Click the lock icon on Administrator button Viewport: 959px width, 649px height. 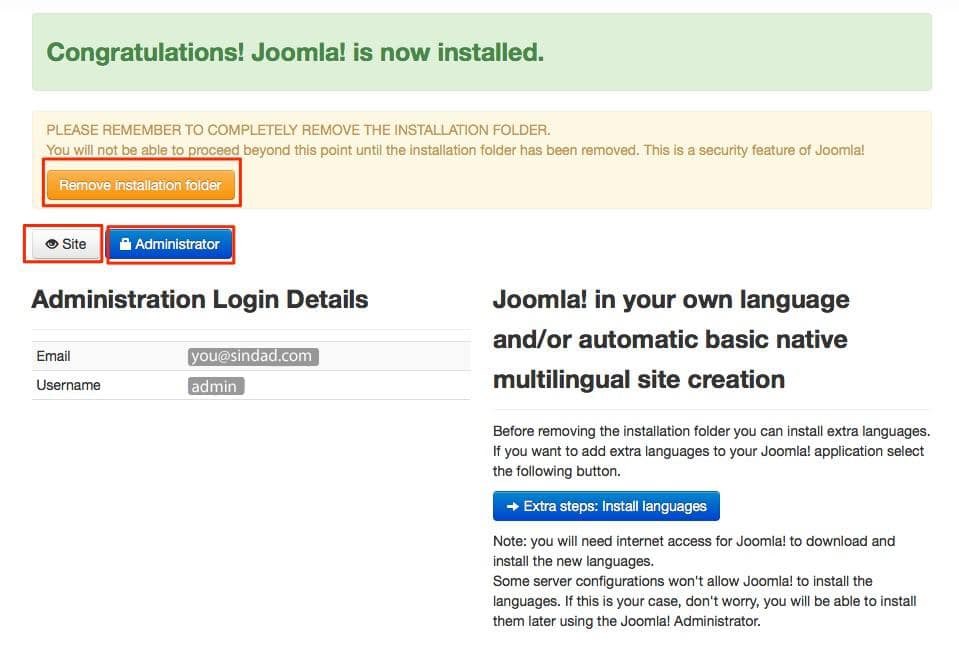[125, 244]
